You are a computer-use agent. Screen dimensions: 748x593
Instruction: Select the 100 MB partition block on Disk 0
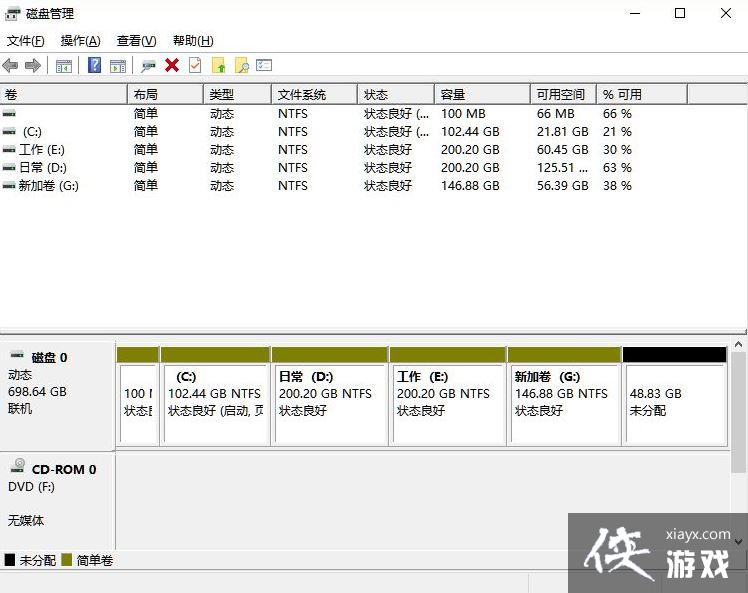[x=138, y=397]
